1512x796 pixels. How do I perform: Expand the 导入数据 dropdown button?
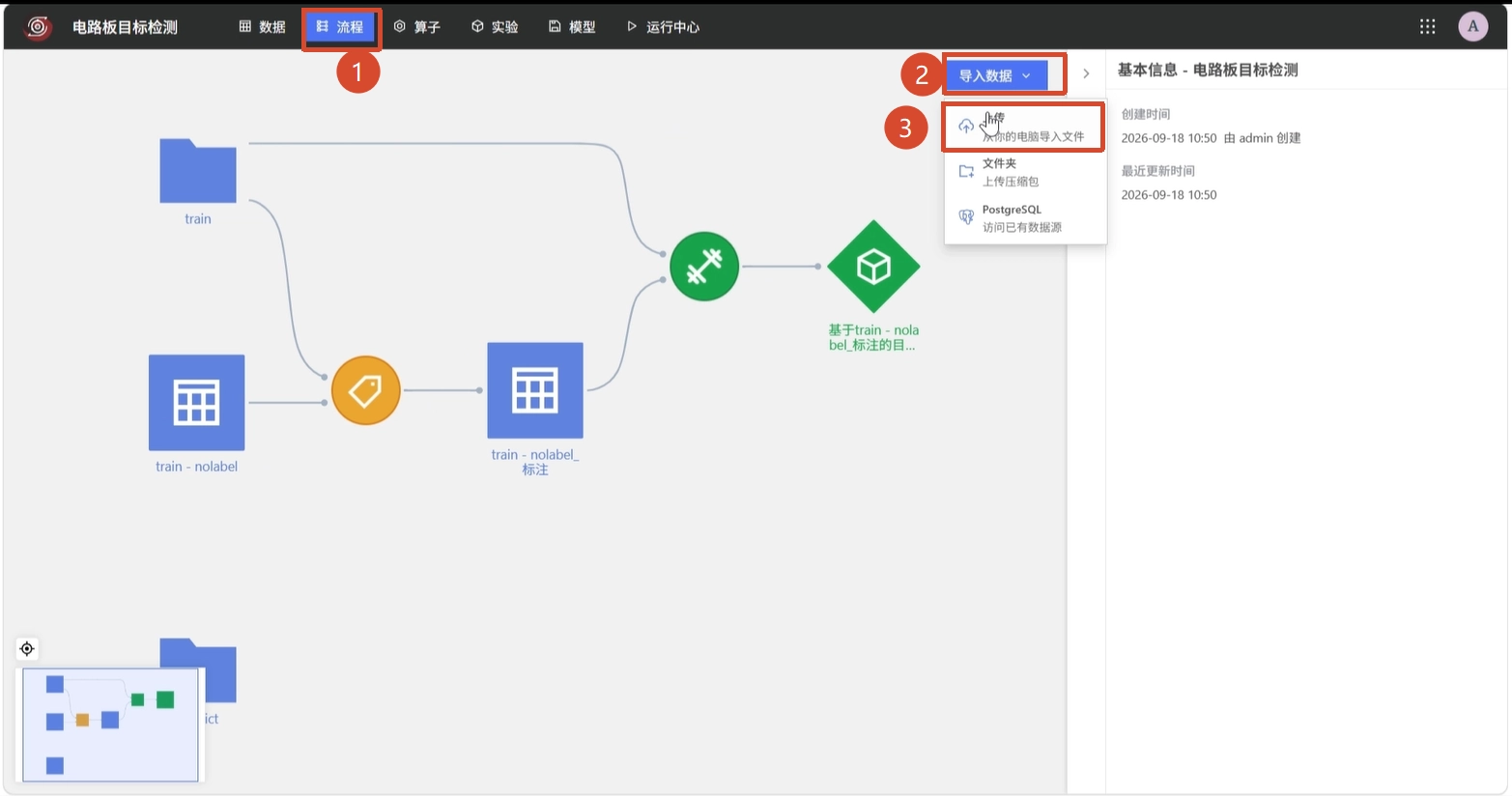(x=996, y=75)
